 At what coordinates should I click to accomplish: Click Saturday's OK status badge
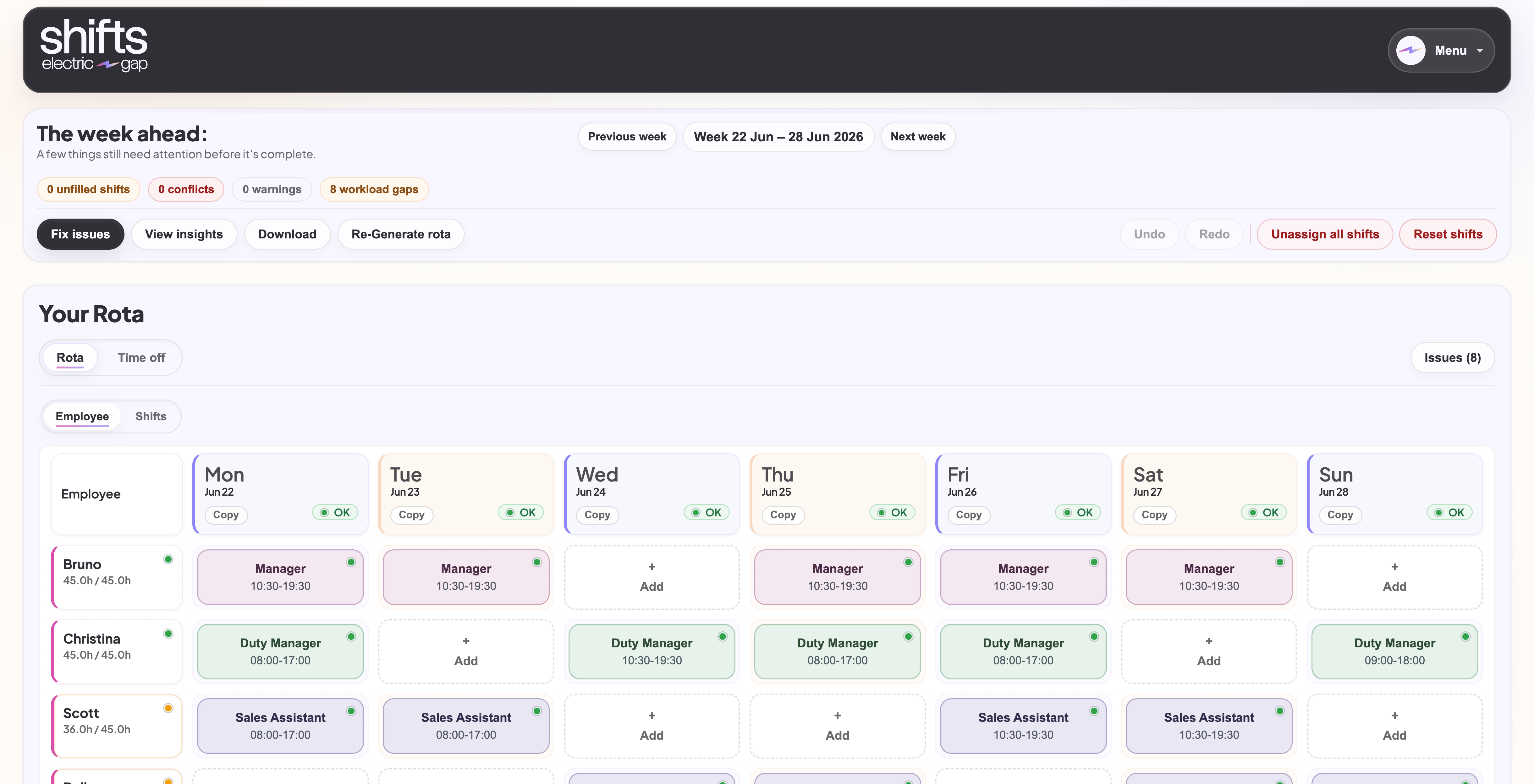point(1264,513)
